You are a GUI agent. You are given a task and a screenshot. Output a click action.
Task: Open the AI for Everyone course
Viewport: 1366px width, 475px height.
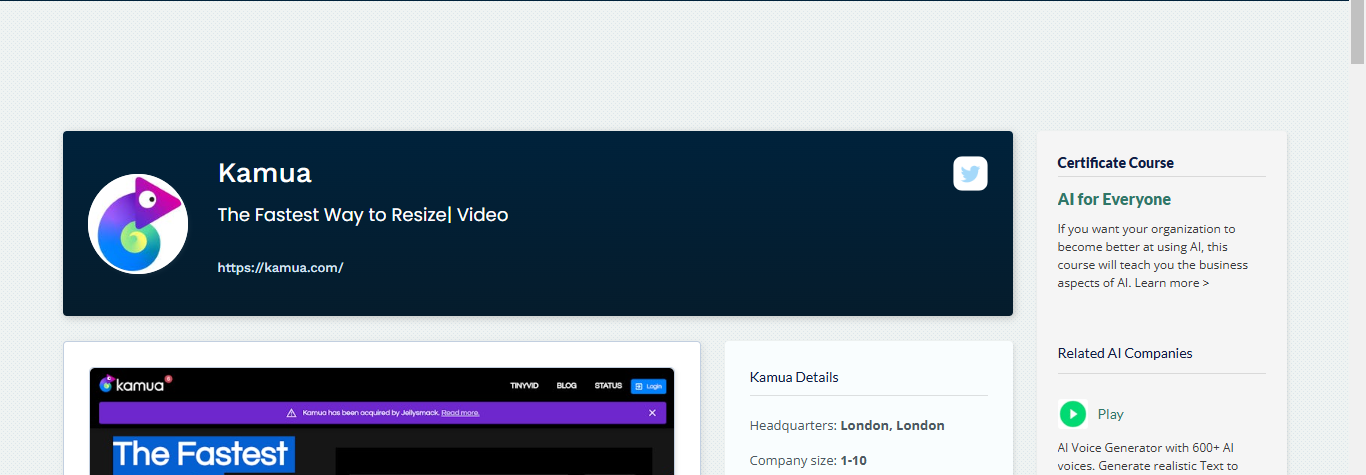(x=1113, y=199)
